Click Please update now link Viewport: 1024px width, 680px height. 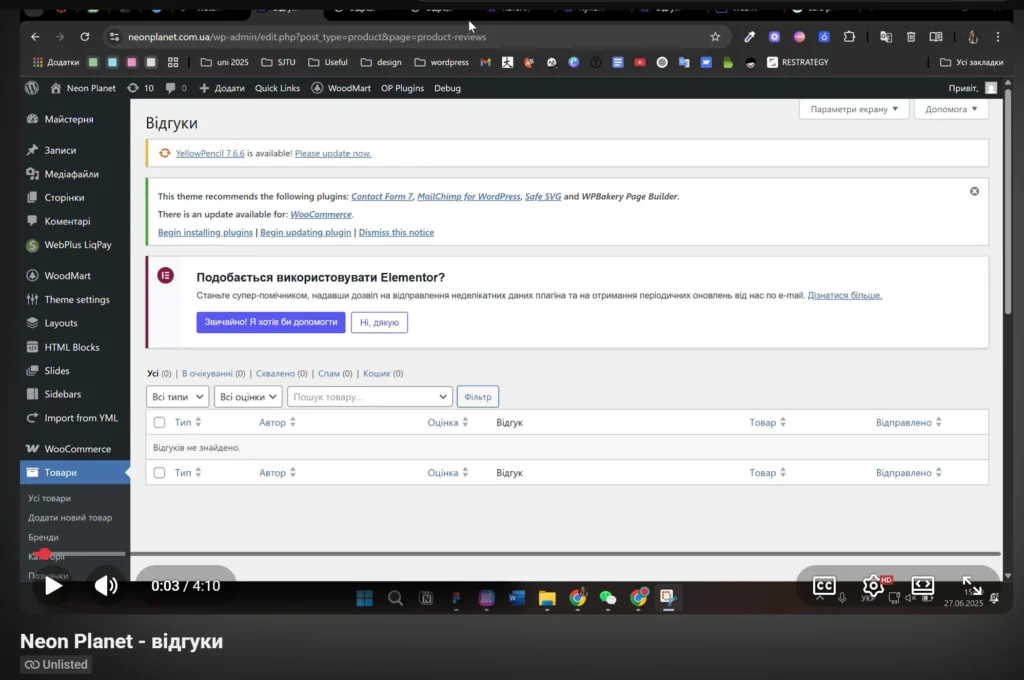[x=333, y=153]
